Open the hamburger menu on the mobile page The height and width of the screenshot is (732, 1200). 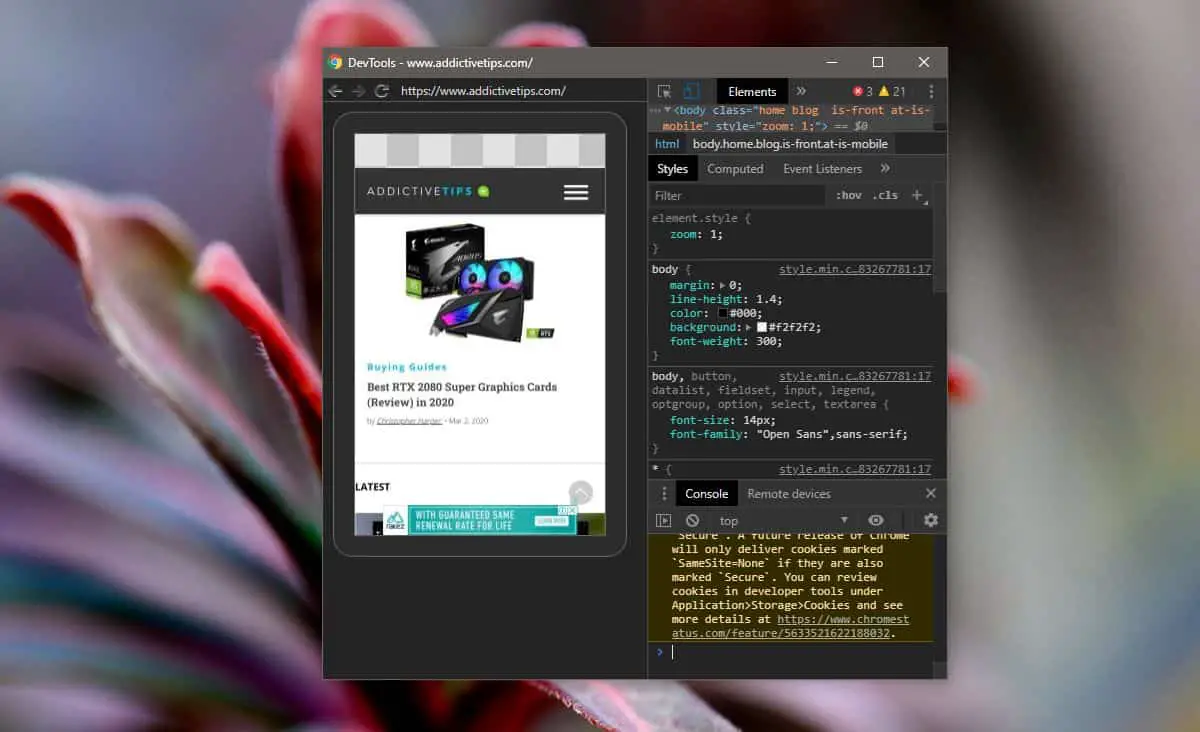click(576, 192)
